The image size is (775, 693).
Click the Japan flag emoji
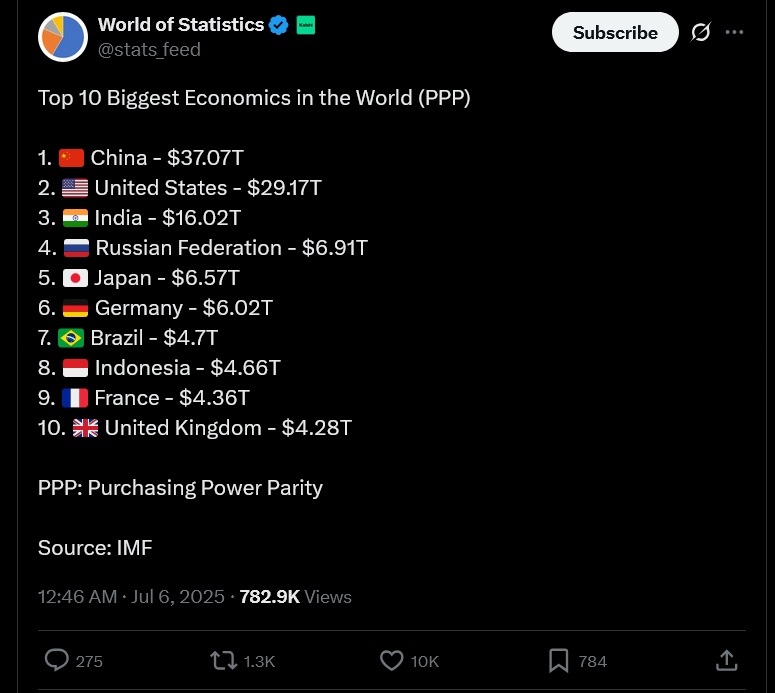pyautogui.click(x=75, y=278)
